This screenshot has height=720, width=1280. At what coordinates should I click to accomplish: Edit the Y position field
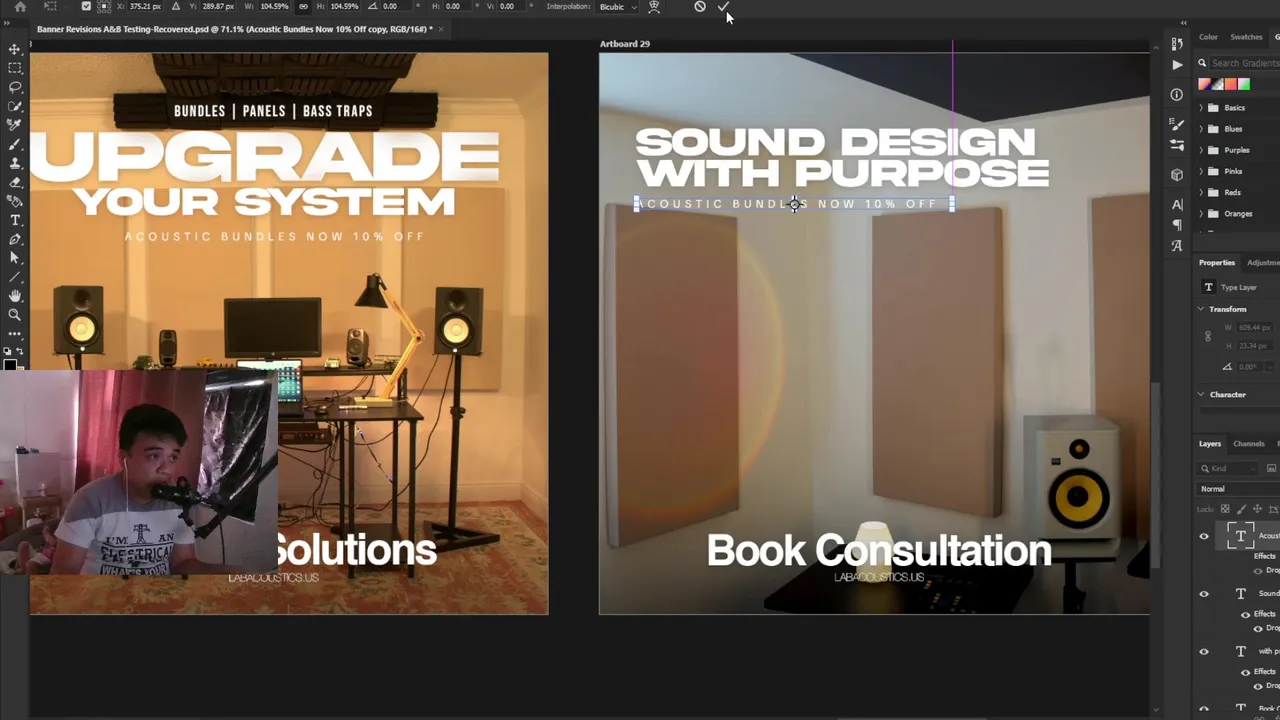tap(217, 6)
